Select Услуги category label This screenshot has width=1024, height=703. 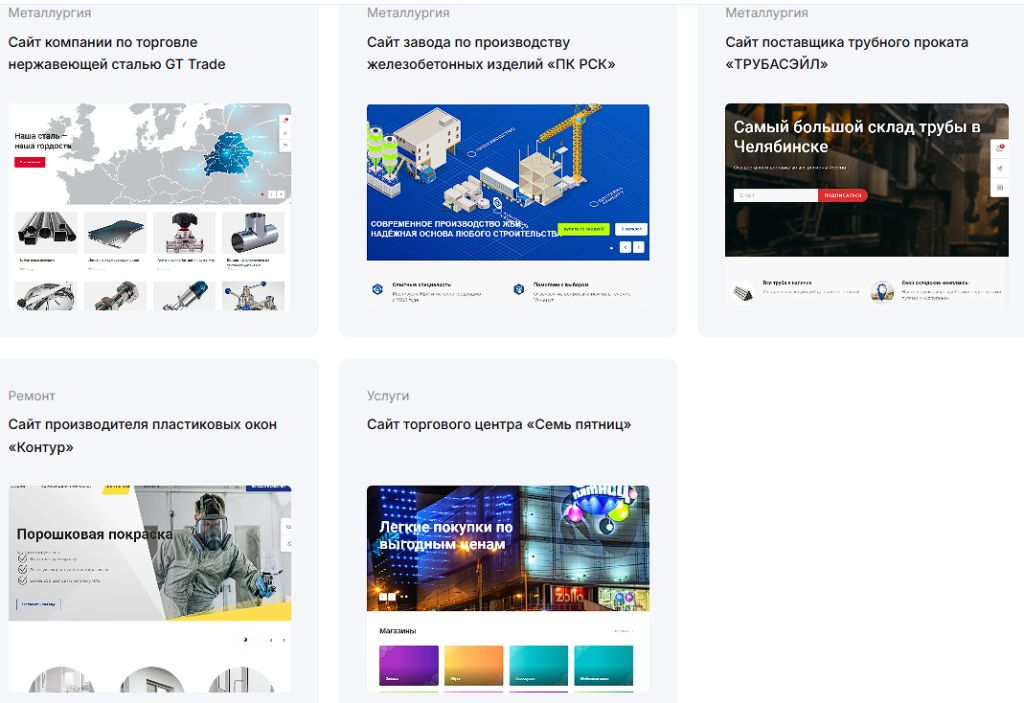tap(388, 396)
